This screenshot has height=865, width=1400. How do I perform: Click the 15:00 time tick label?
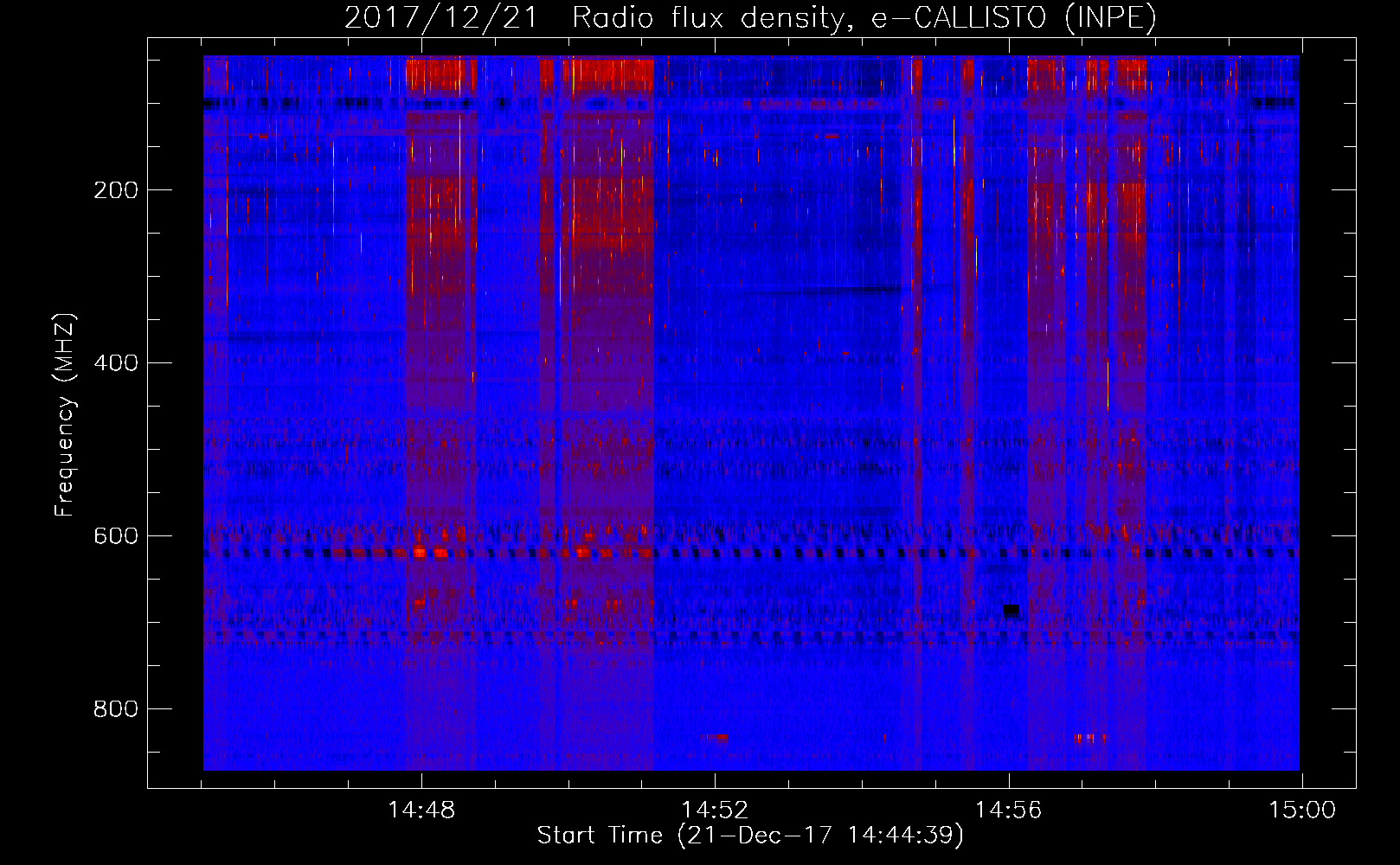[1302, 811]
